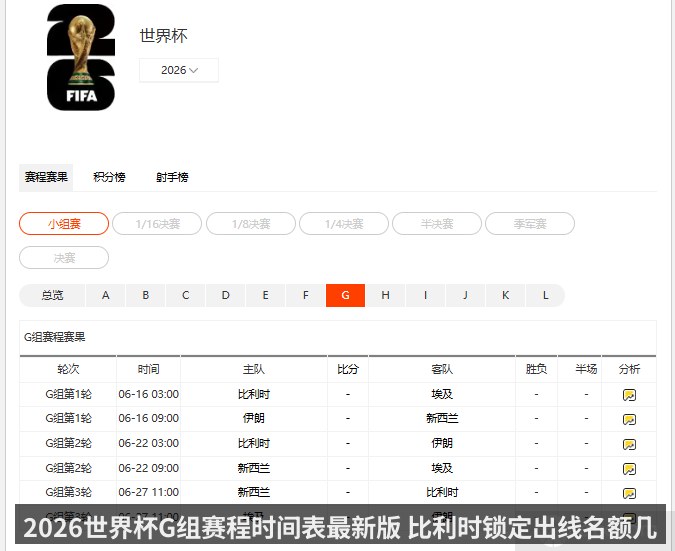The height and width of the screenshot is (551, 675).
Task: Select the 1/16决赛 stage button
Action: point(157,224)
